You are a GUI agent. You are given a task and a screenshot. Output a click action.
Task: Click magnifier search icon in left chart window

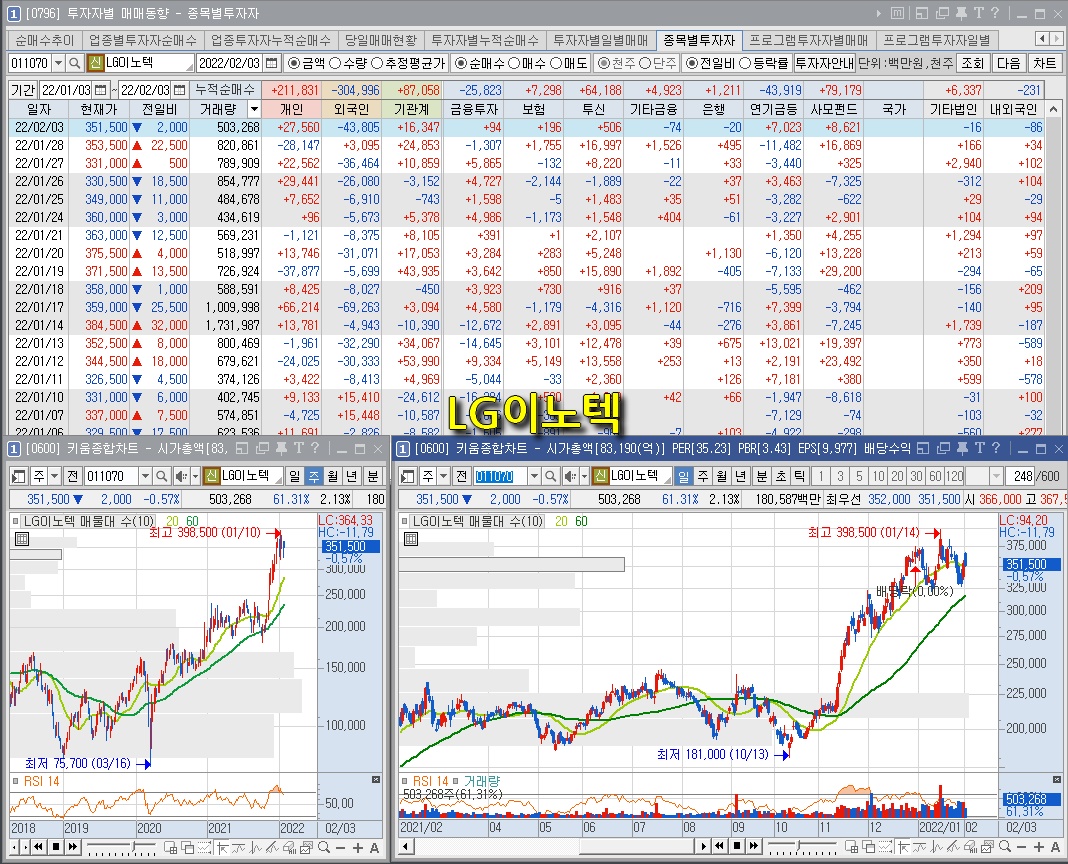tap(161, 476)
